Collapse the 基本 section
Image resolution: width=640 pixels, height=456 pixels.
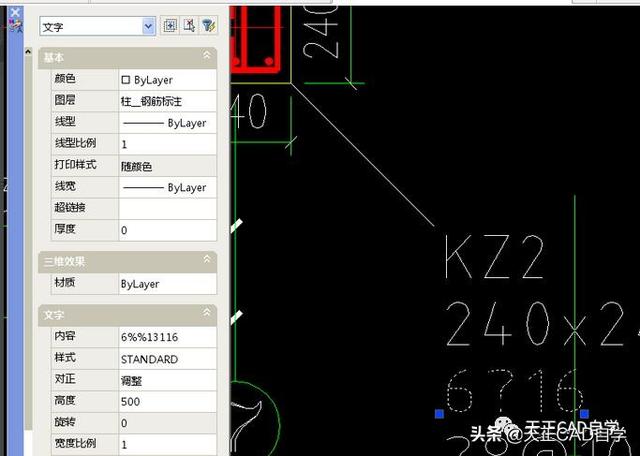tap(207, 55)
